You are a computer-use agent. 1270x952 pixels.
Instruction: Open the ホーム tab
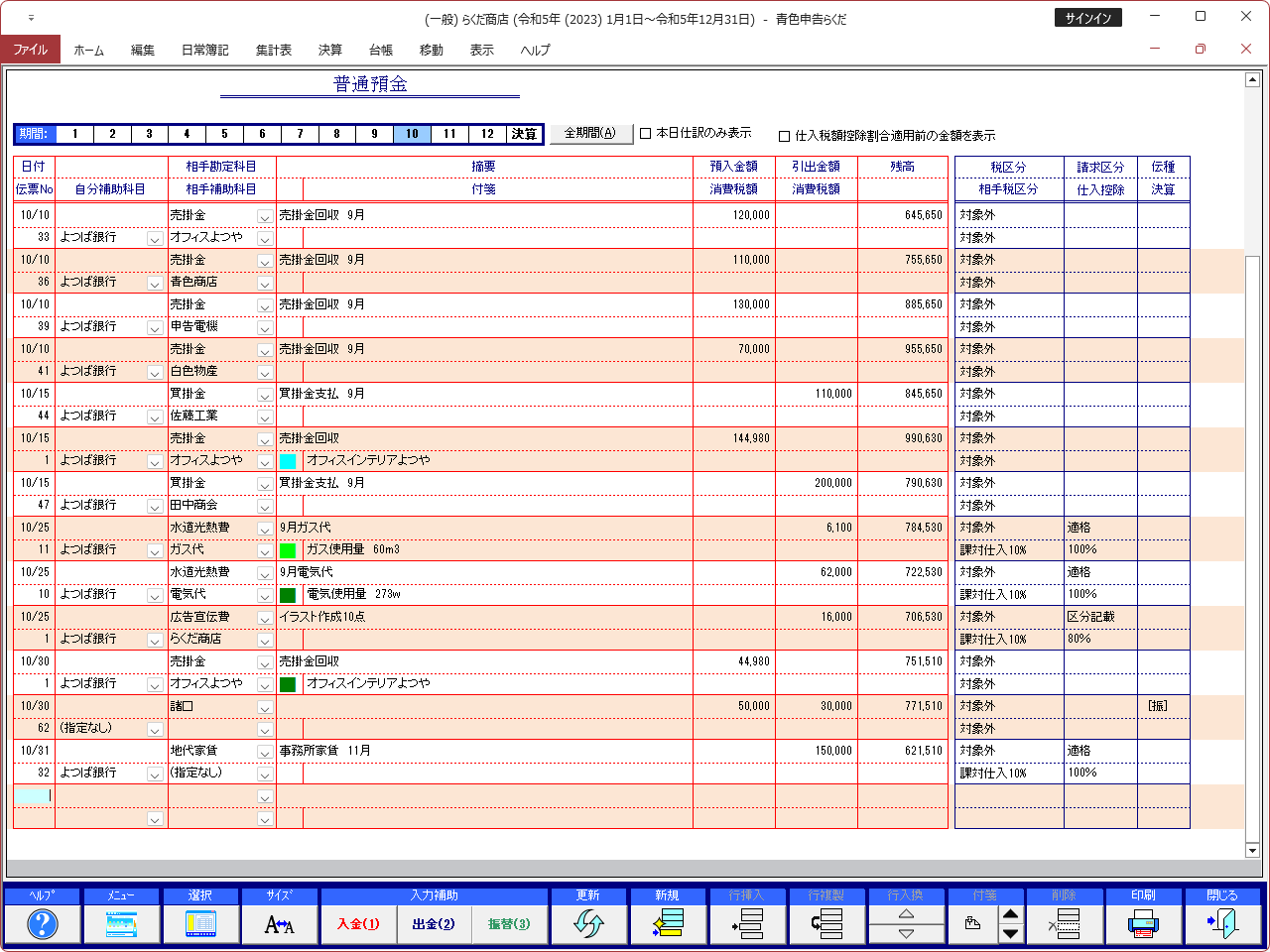click(88, 50)
